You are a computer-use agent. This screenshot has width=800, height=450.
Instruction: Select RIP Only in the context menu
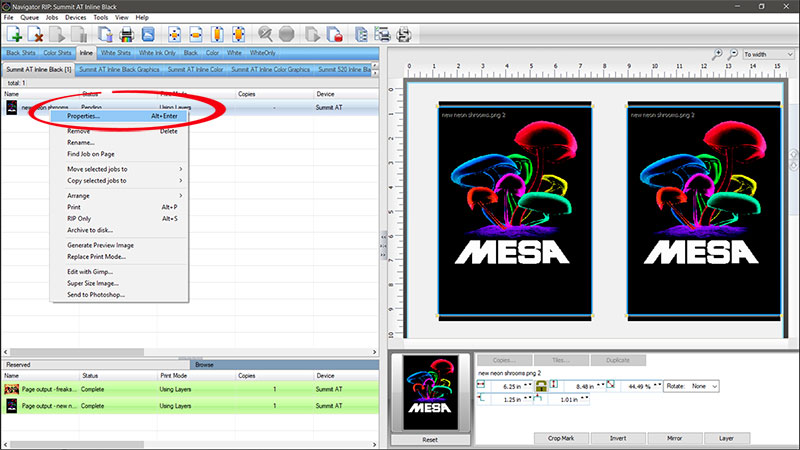point(119,218)
